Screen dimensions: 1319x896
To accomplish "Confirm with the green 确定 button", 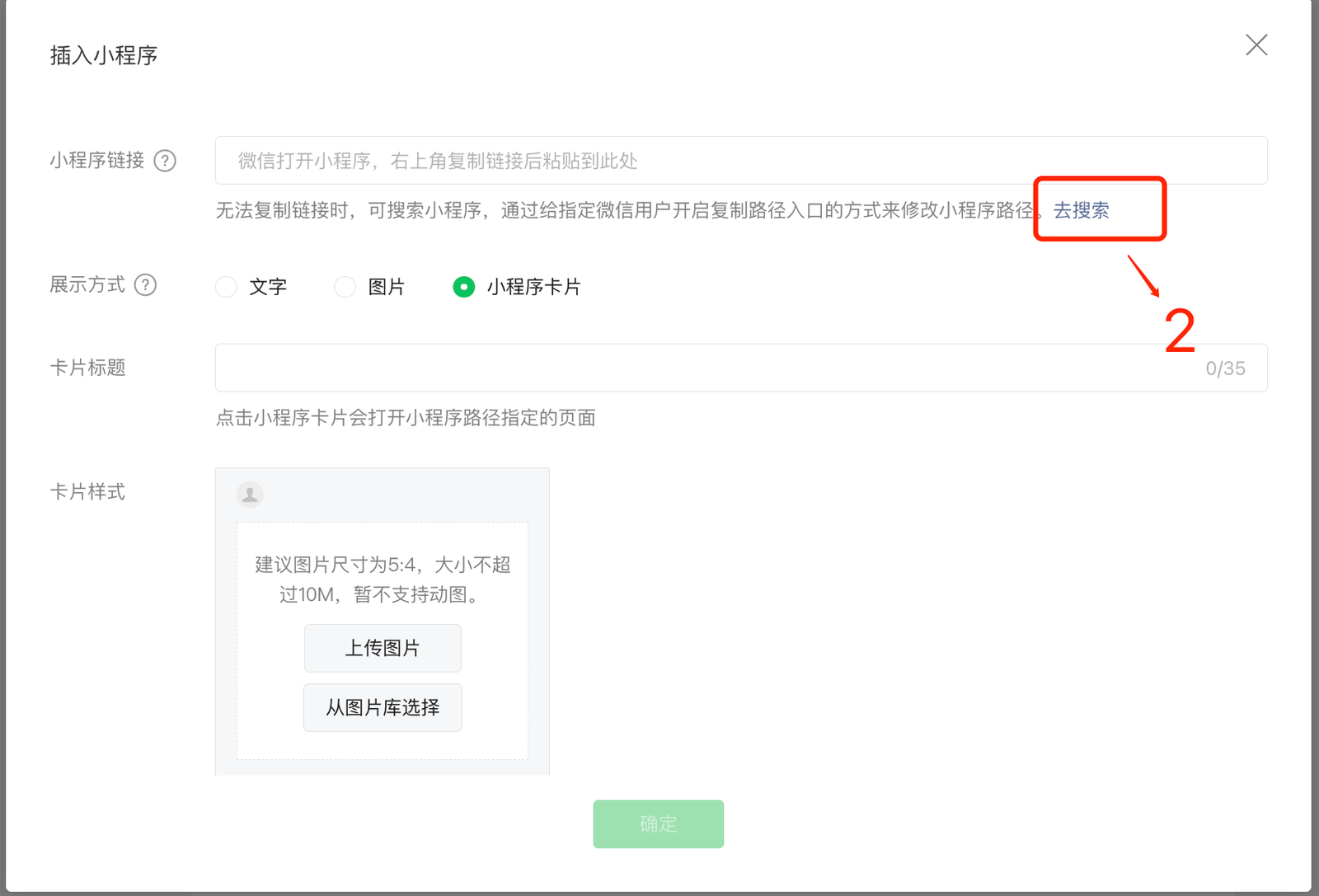I will click(x=658, y=823).
